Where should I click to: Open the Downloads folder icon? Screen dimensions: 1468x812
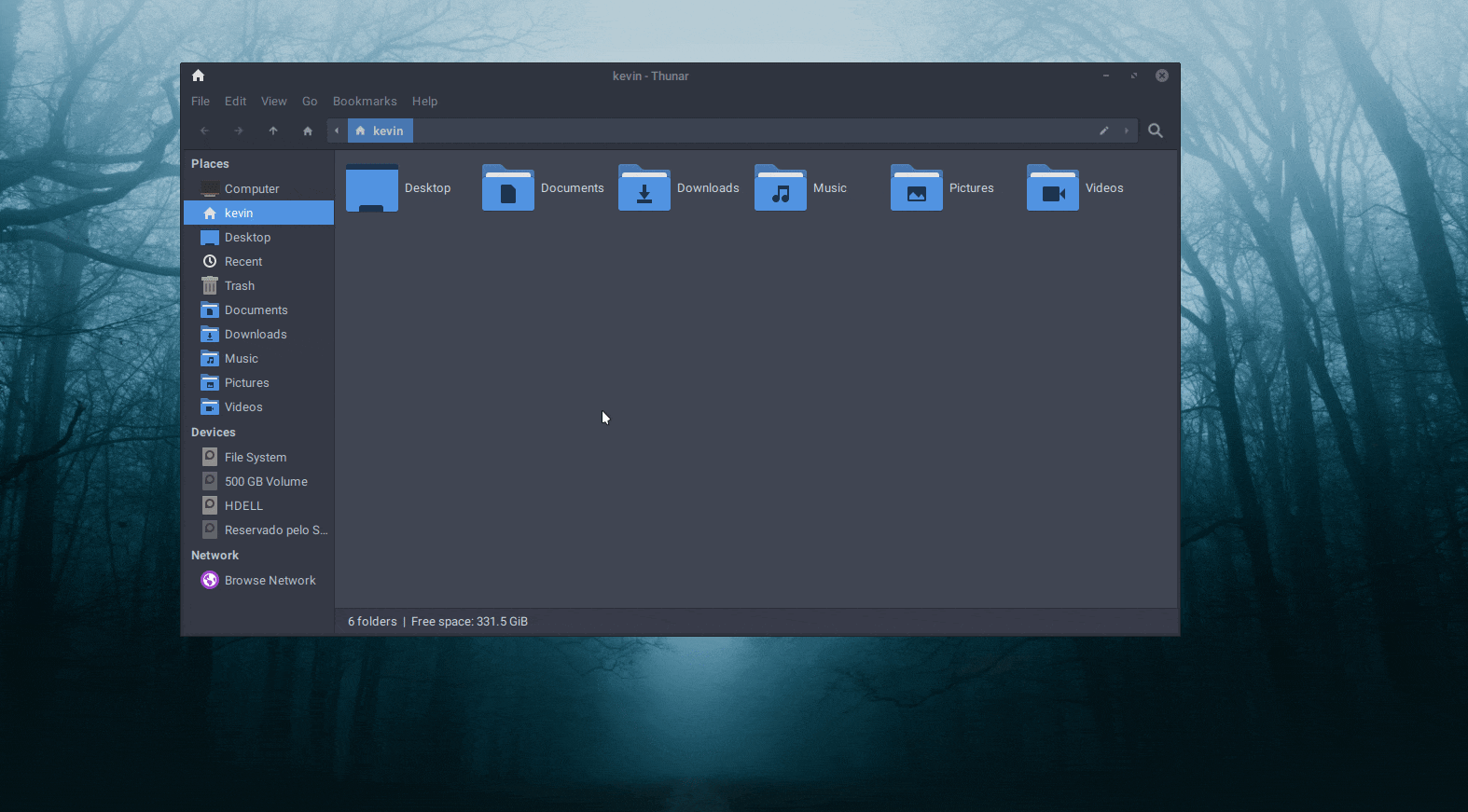644,188
